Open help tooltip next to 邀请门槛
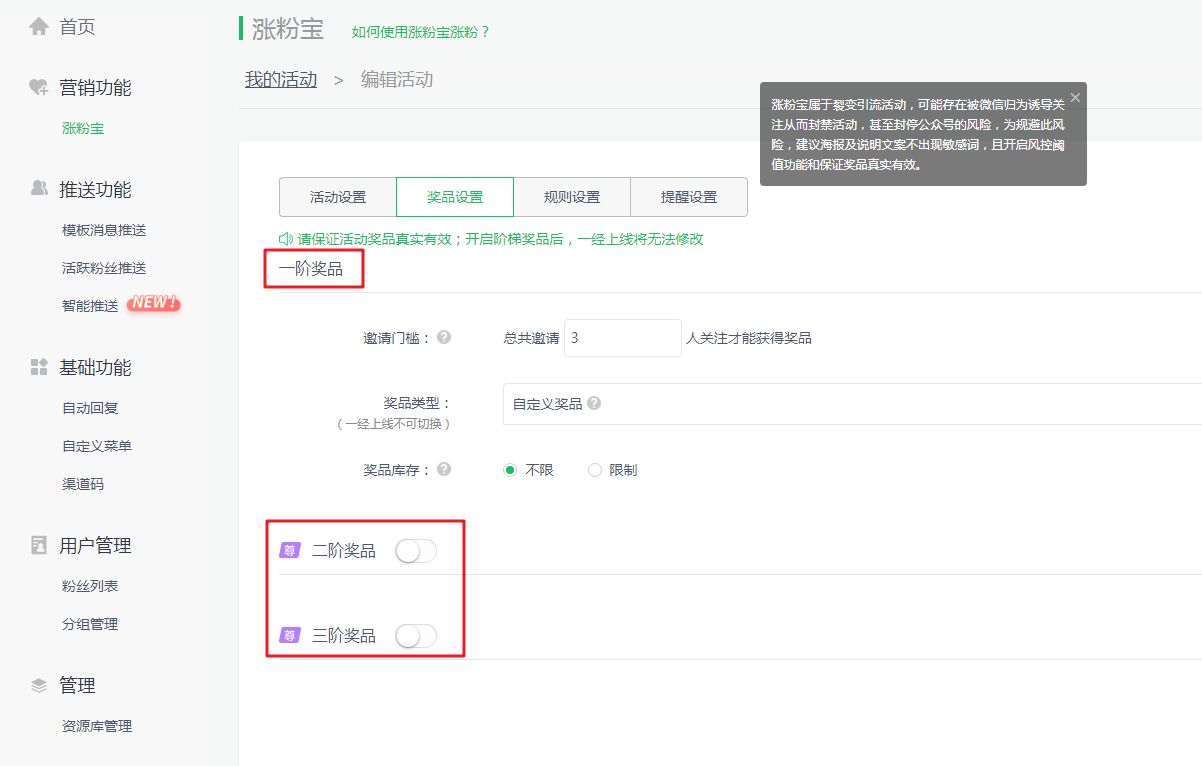Image resolution: width=1202 pixels, height=766 pixels. [443, 337]
